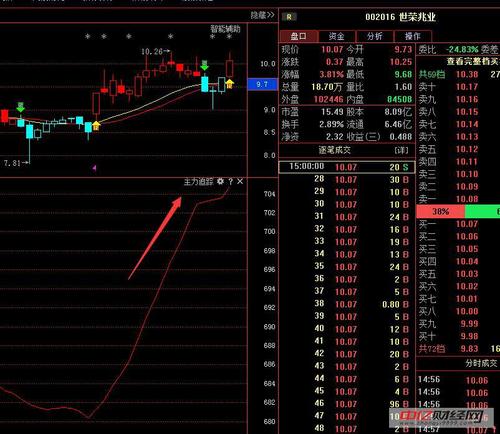Select the green sell arrow near 10.0
This screenshot has height=434, width=500.
(x=205, y=65)
